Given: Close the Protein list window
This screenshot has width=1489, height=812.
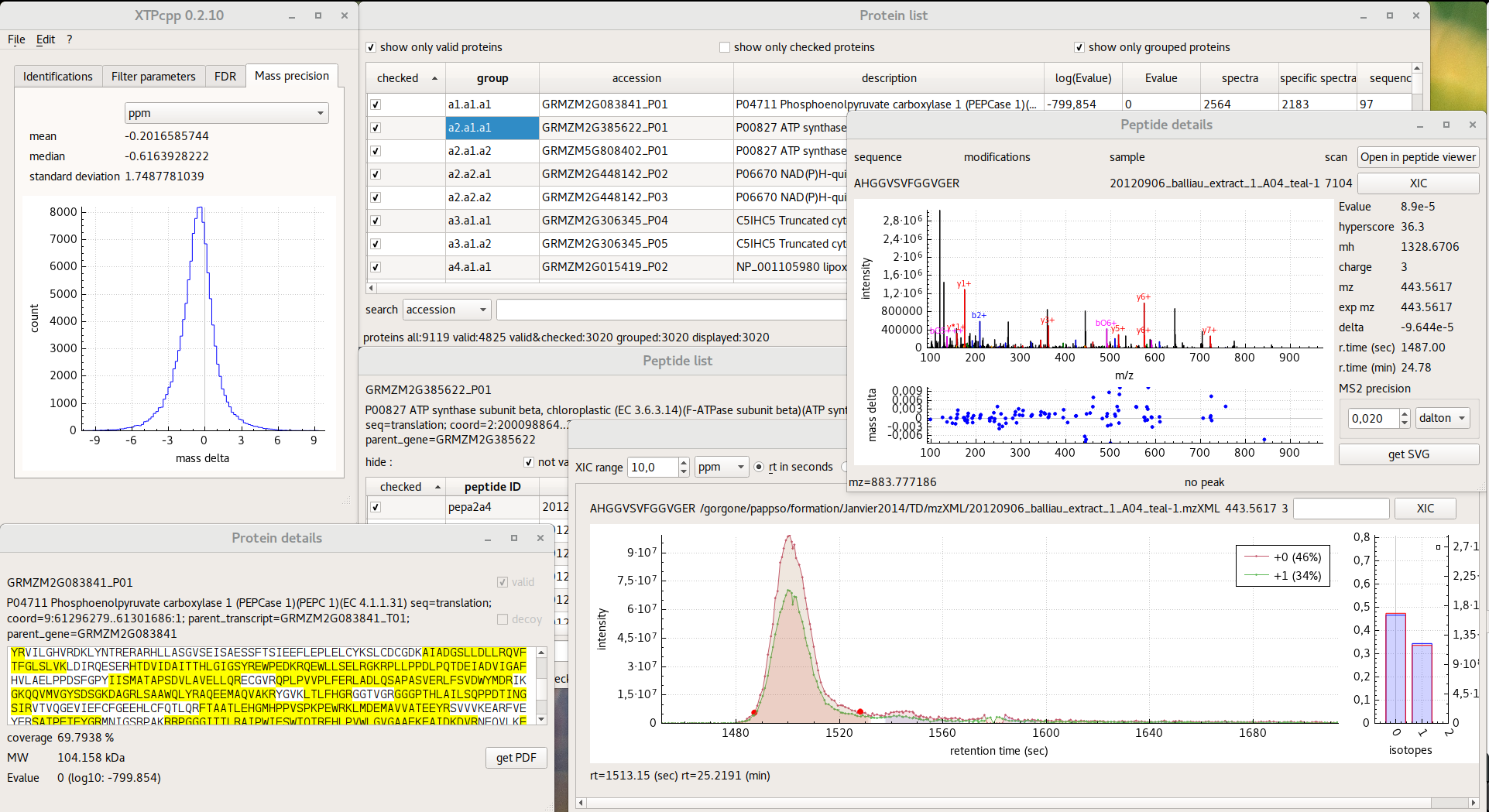Looking at the screenshot, I should [1416, 15].
